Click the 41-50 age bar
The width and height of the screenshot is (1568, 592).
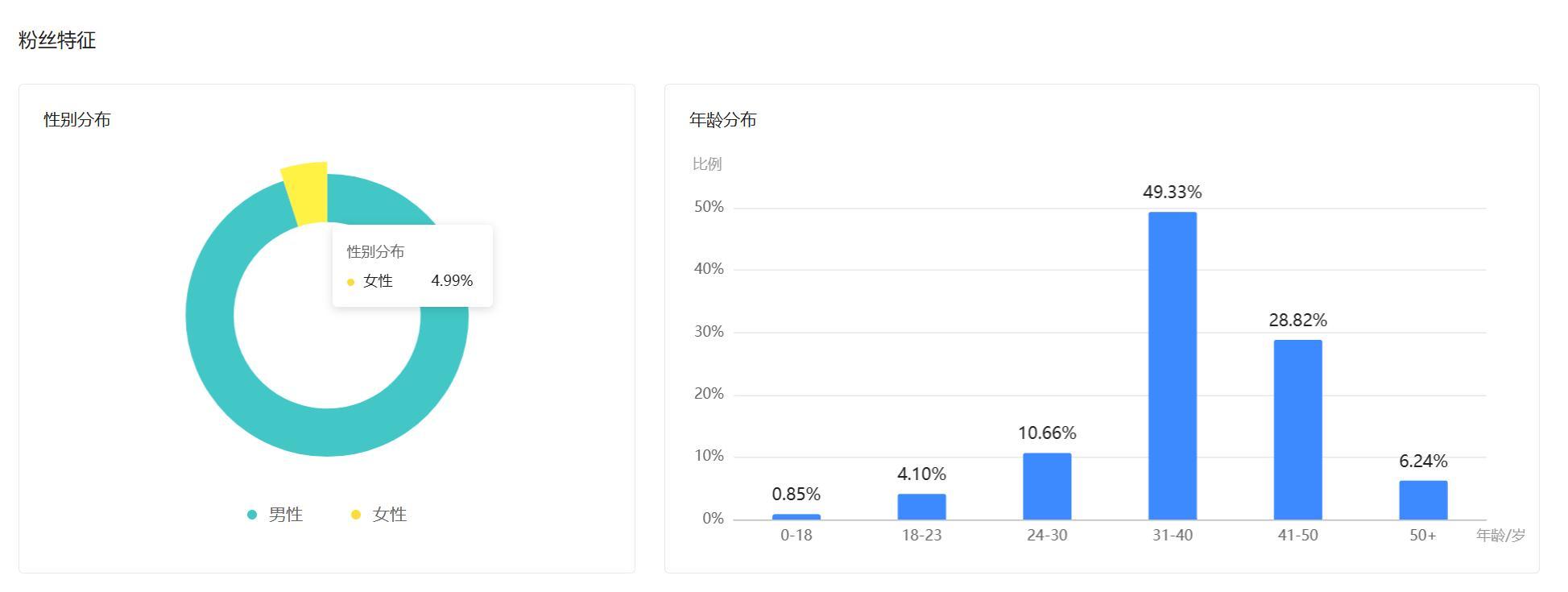click(x=1297, y=429)
